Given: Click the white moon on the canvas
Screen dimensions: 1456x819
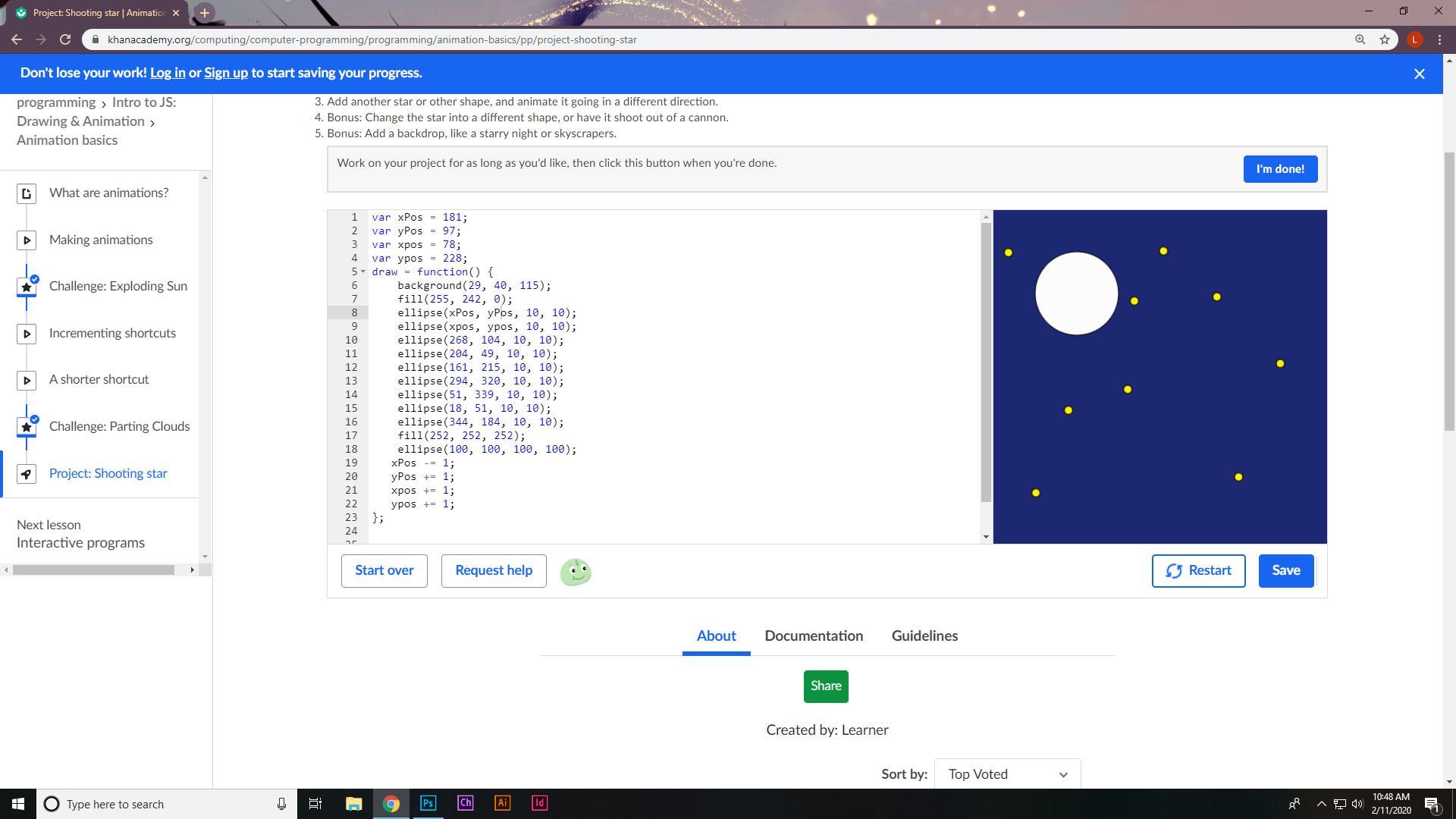Looking at the screenshot, I should pos(1075,293).
